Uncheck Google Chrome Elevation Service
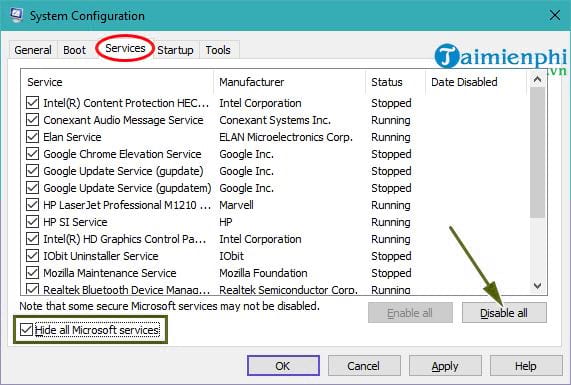Viewport: 571px width, 385px height. tap(32, 154)
